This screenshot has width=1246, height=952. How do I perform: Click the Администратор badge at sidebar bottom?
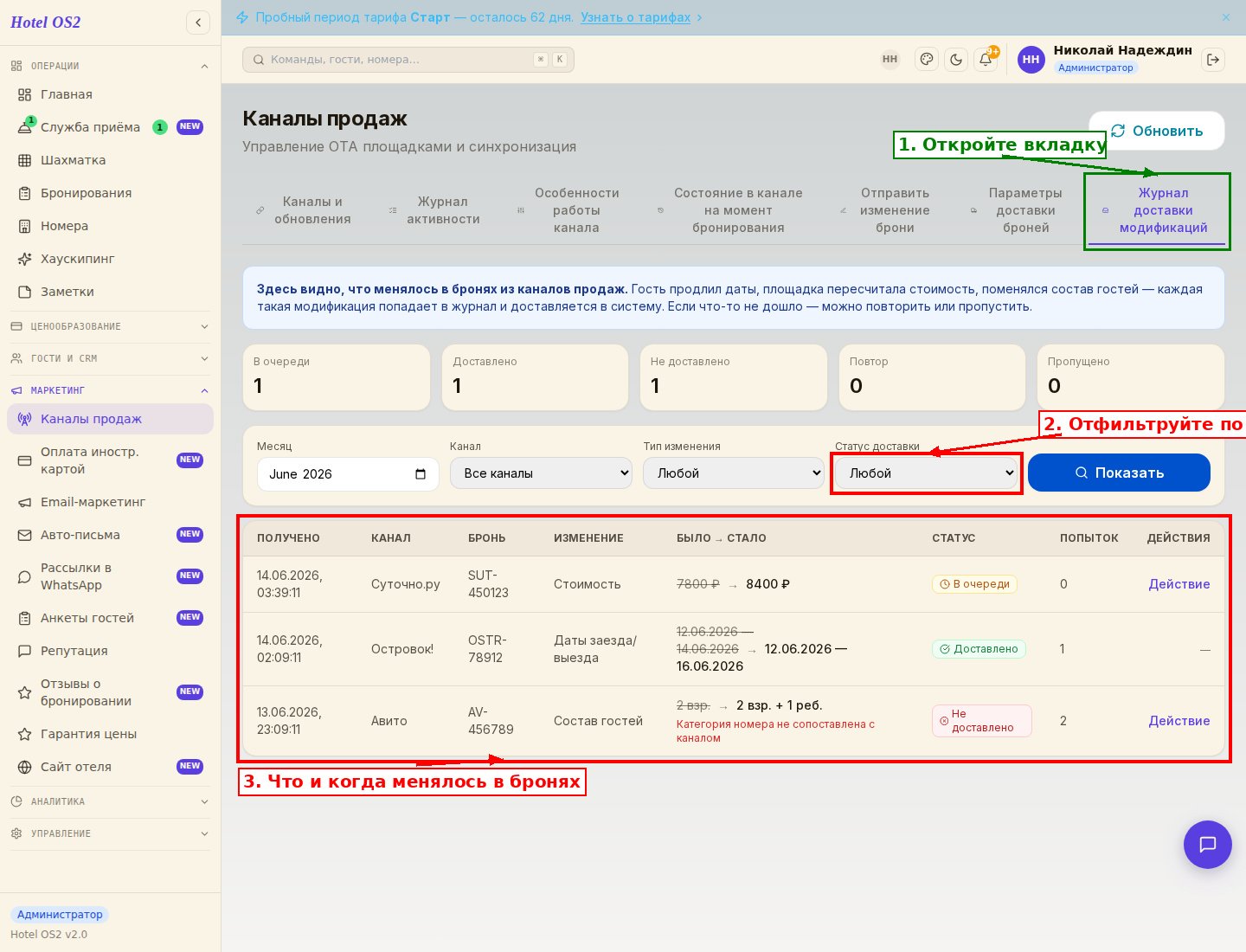(60, 915)
